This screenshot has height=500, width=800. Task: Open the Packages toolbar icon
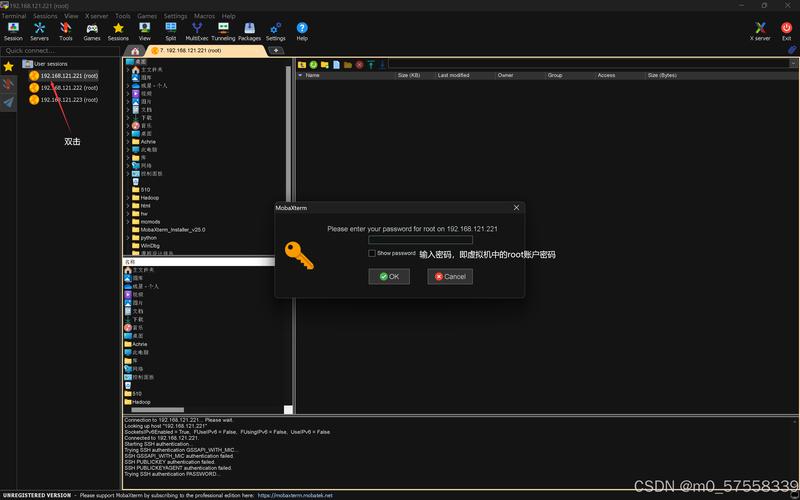[249, 30]
